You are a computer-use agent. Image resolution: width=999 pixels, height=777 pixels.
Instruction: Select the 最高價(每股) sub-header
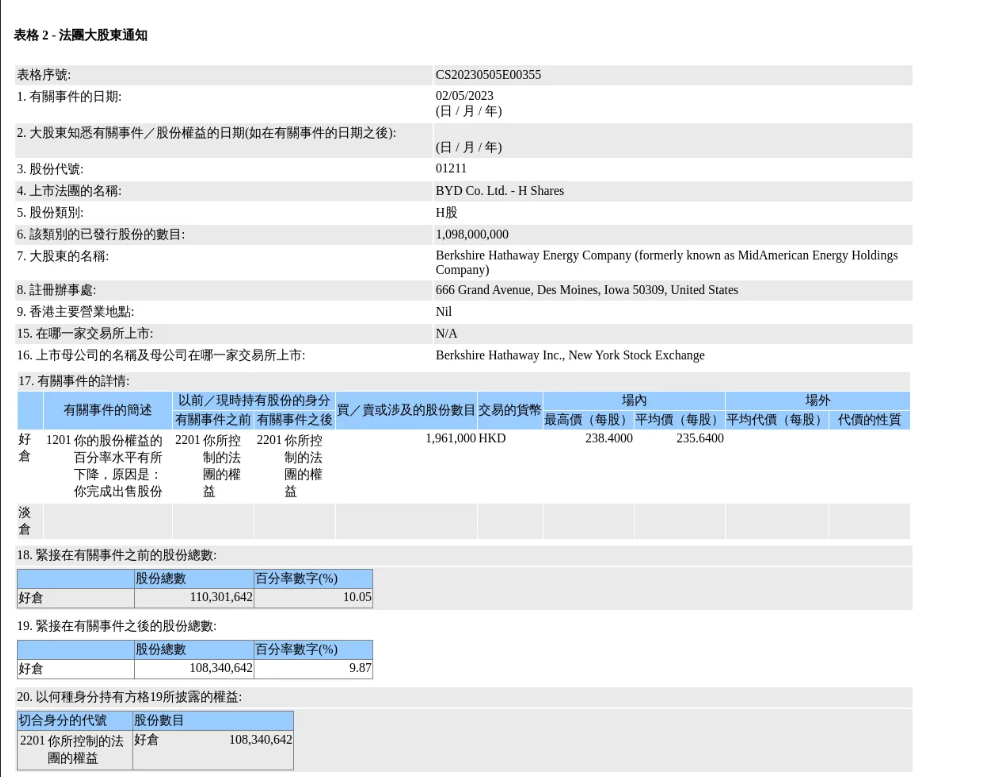pos(589,420)
